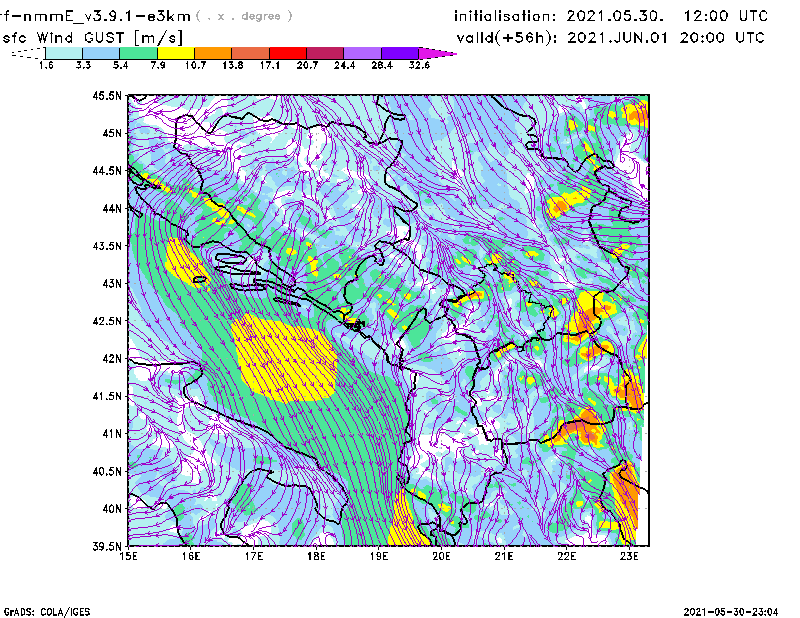Click the '( . x . degree )' label

244,16
